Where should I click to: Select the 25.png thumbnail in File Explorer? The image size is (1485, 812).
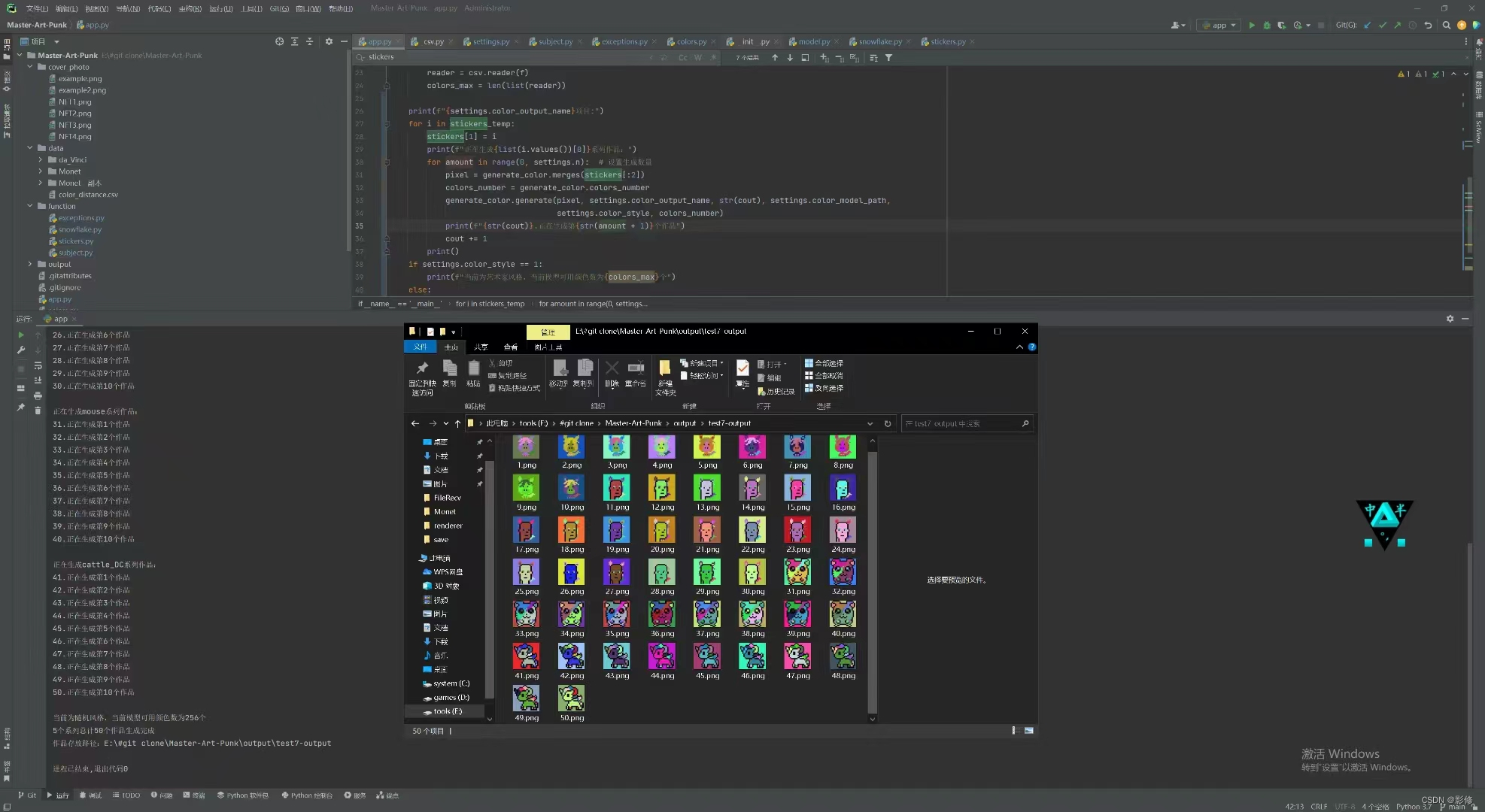click(x=527, y=573)
